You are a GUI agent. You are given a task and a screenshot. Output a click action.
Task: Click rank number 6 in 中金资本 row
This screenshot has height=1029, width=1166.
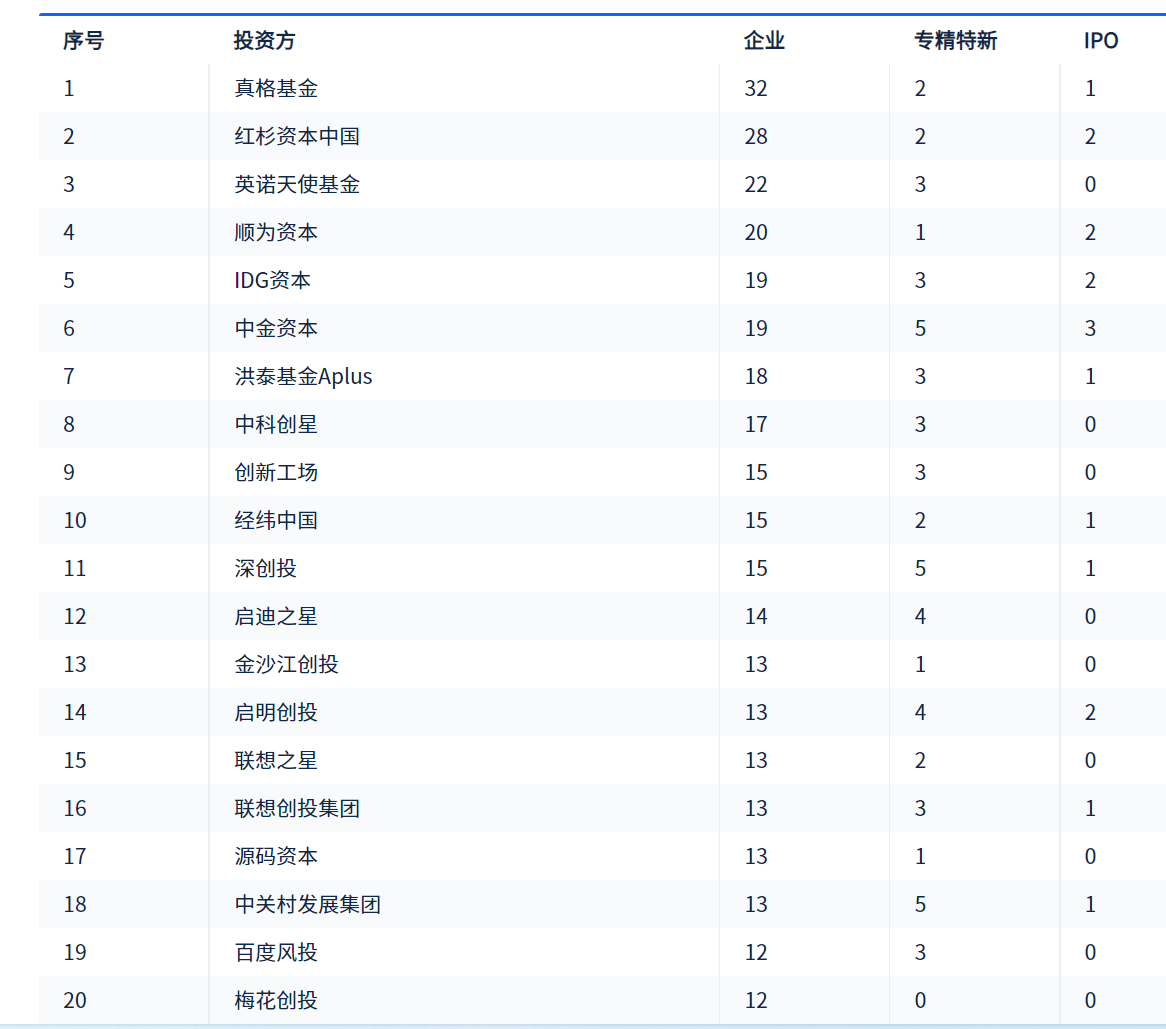click(x=69, y=328)
